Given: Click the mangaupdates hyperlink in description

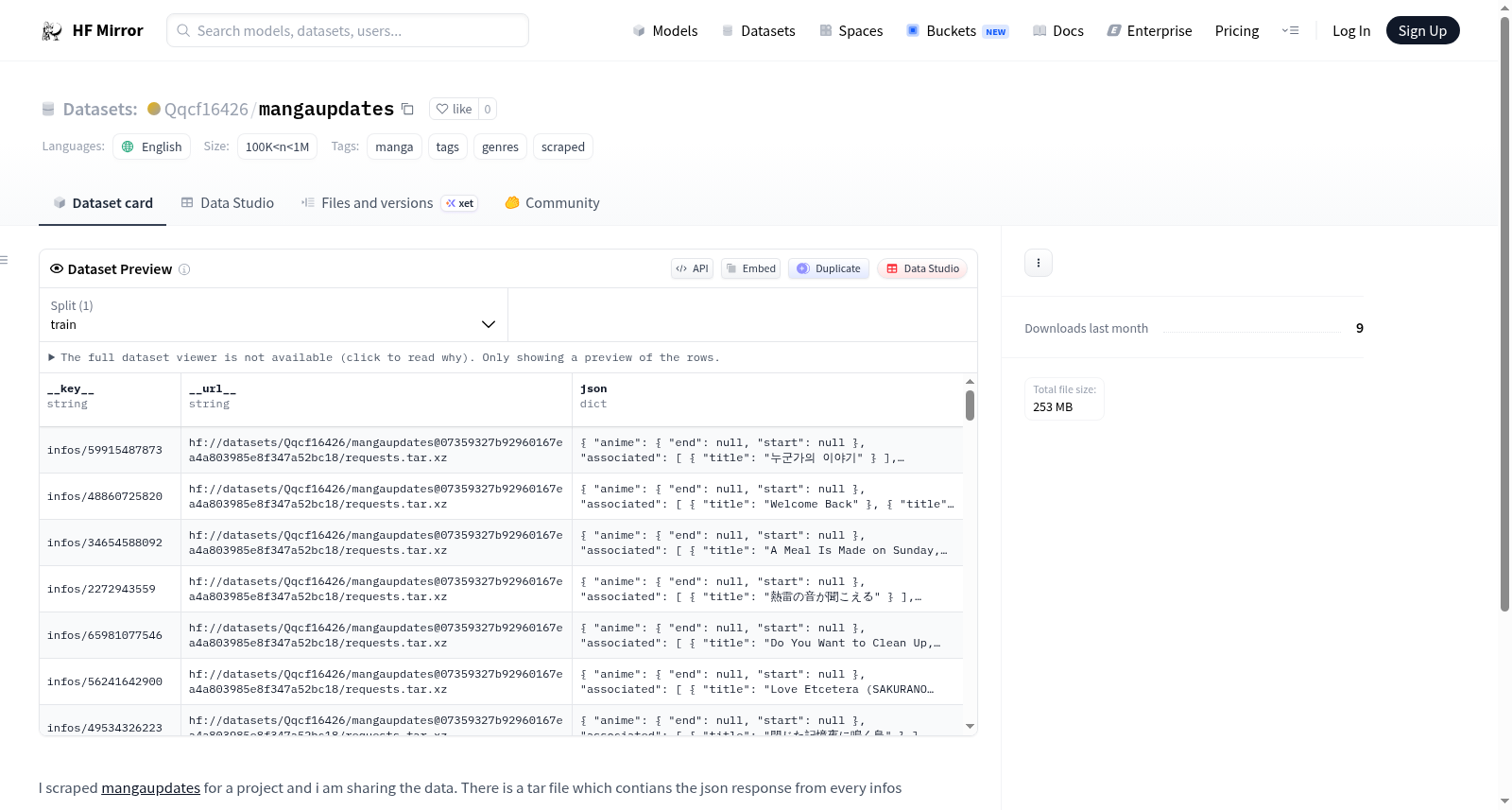Looking at the screenshot, I should tap(151, 788).
